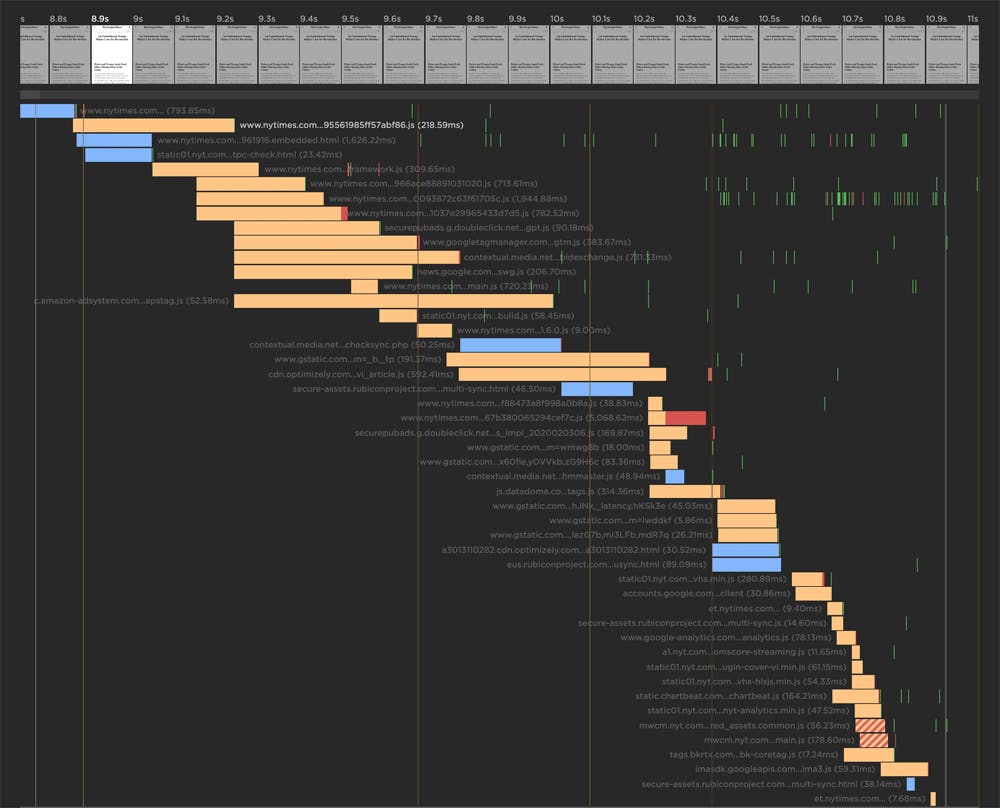
Task: Click the blue 961916.embedded.html request bar
Action: coord(115,141)
